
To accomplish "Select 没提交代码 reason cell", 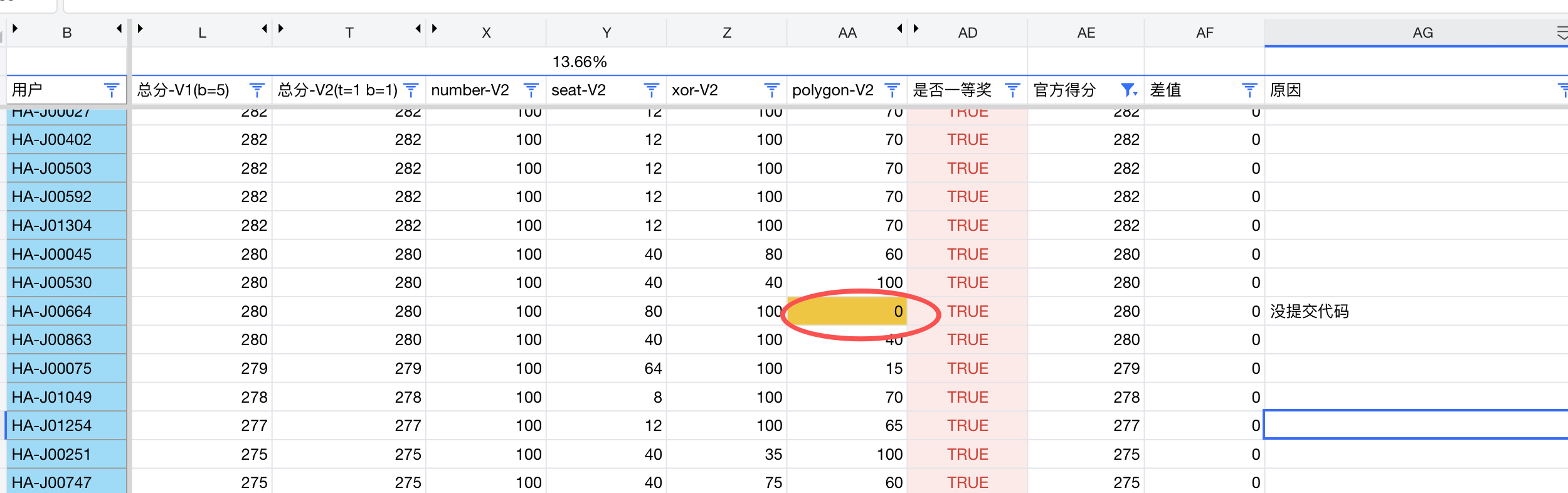I will point(1416,311).
